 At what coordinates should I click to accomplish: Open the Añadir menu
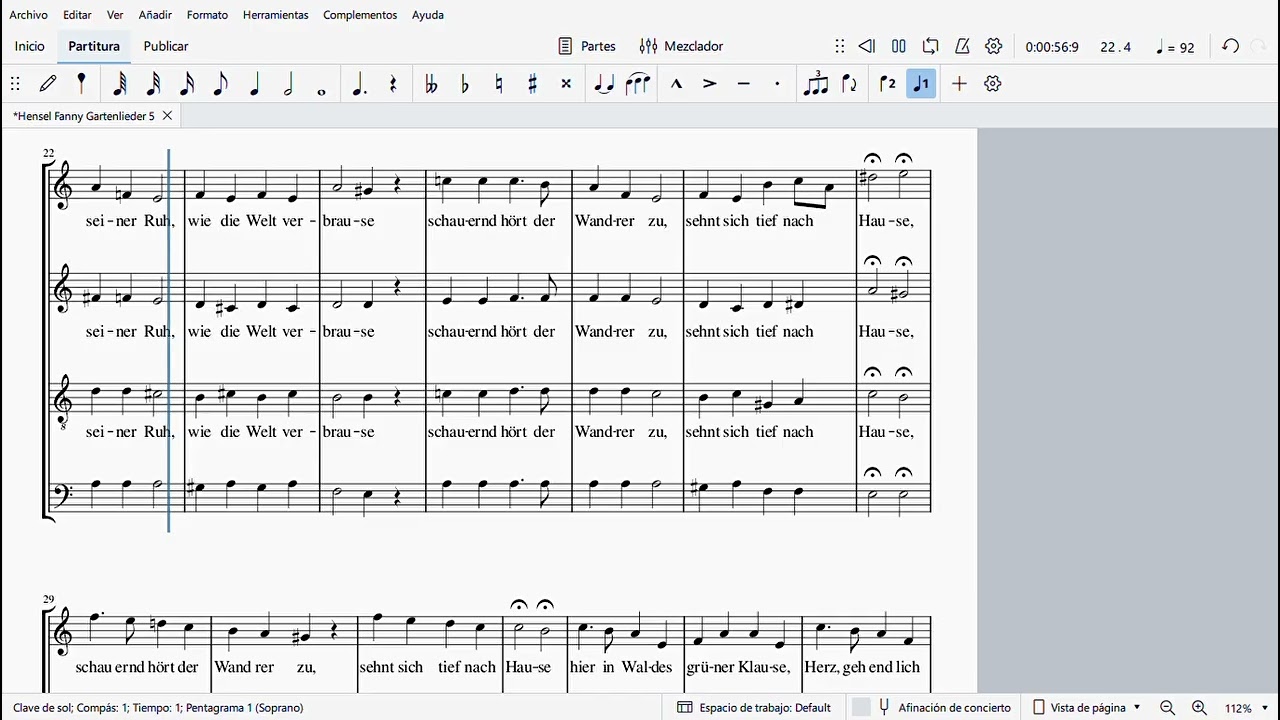[155, 15]
